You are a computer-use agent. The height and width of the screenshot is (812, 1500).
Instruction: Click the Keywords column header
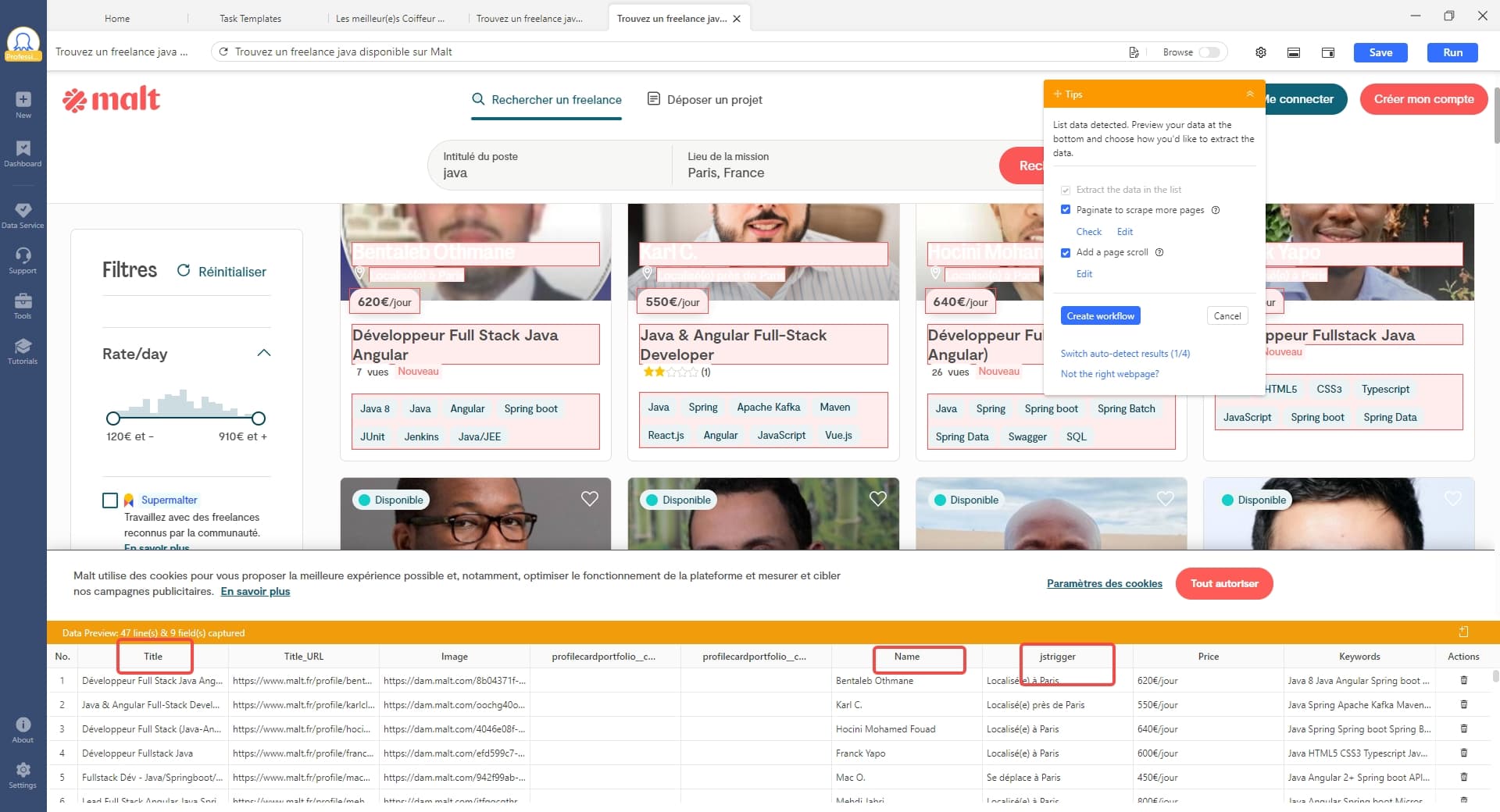[x=1359, y=657]
